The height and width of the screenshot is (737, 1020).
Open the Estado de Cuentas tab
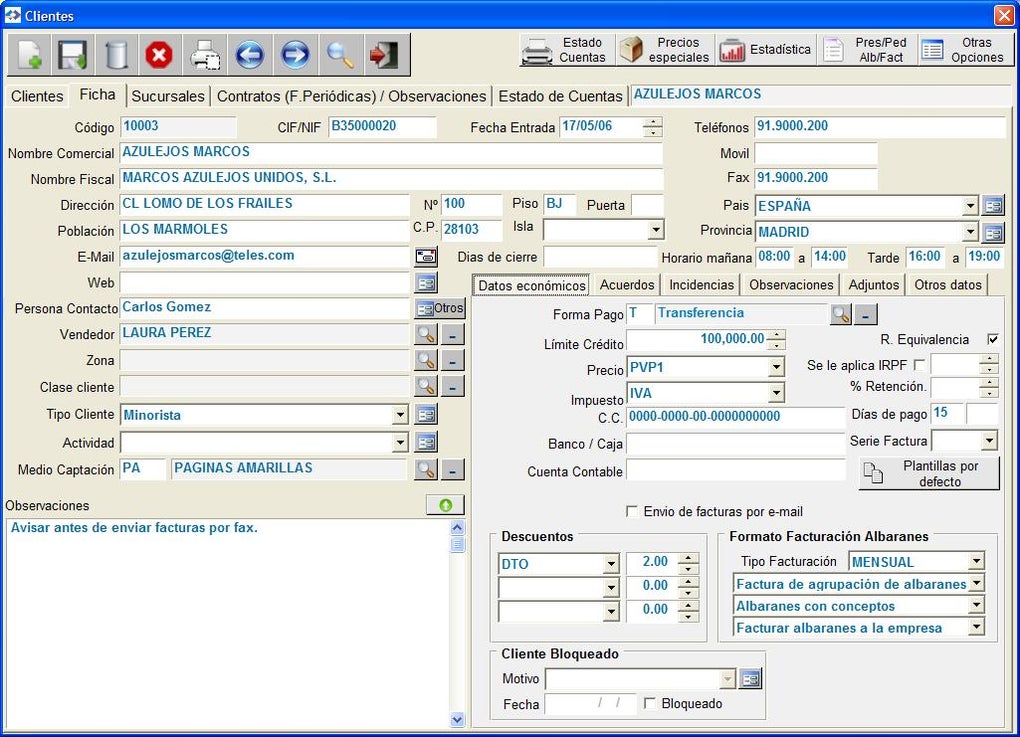tap(560, 96)
